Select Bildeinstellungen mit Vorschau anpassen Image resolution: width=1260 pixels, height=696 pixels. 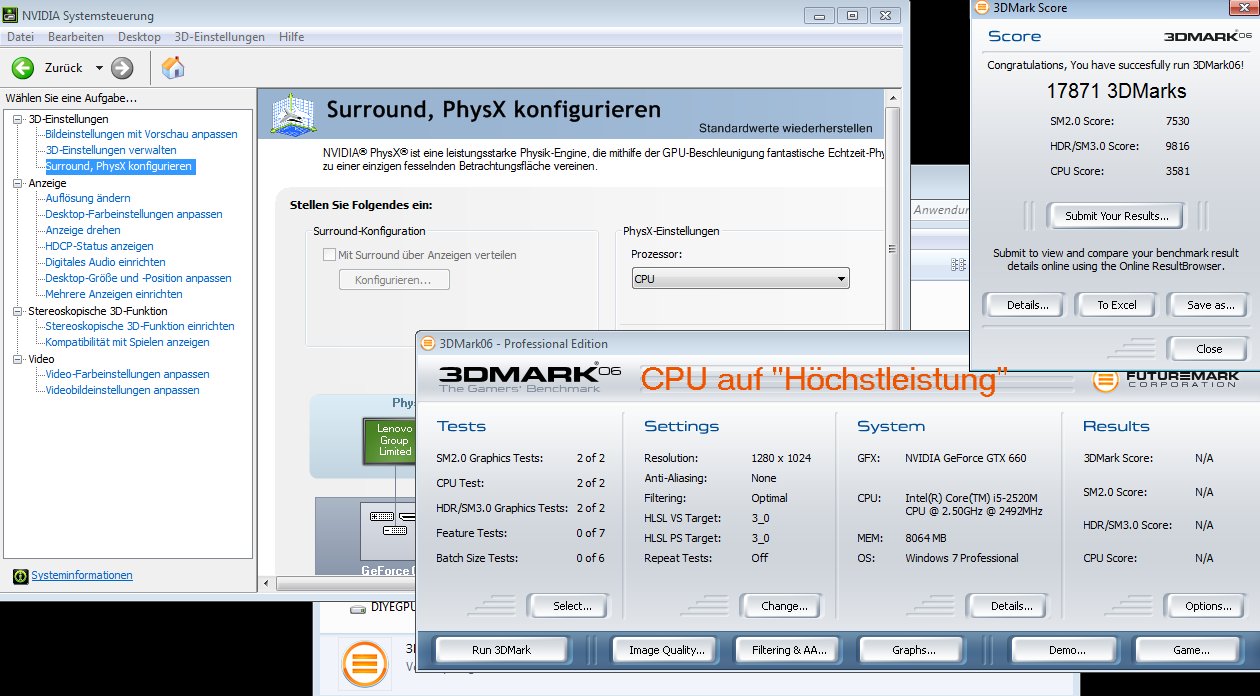pyautogui.click(x=141, y=134)
